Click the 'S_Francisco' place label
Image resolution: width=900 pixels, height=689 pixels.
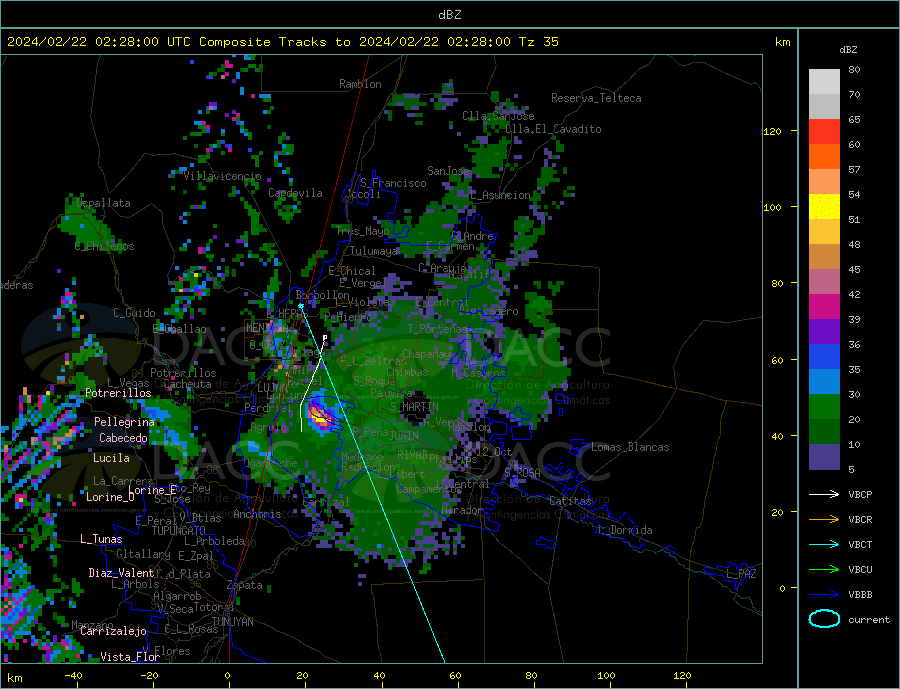[393, 183]
